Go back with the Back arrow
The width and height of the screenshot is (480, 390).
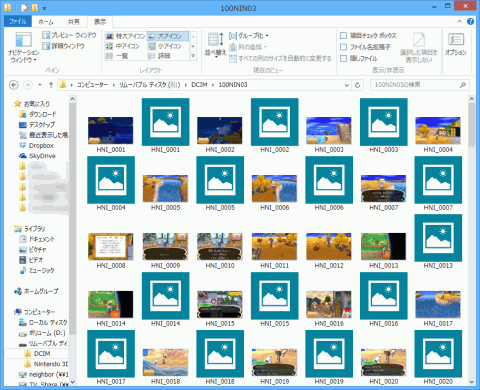point(14,85)
